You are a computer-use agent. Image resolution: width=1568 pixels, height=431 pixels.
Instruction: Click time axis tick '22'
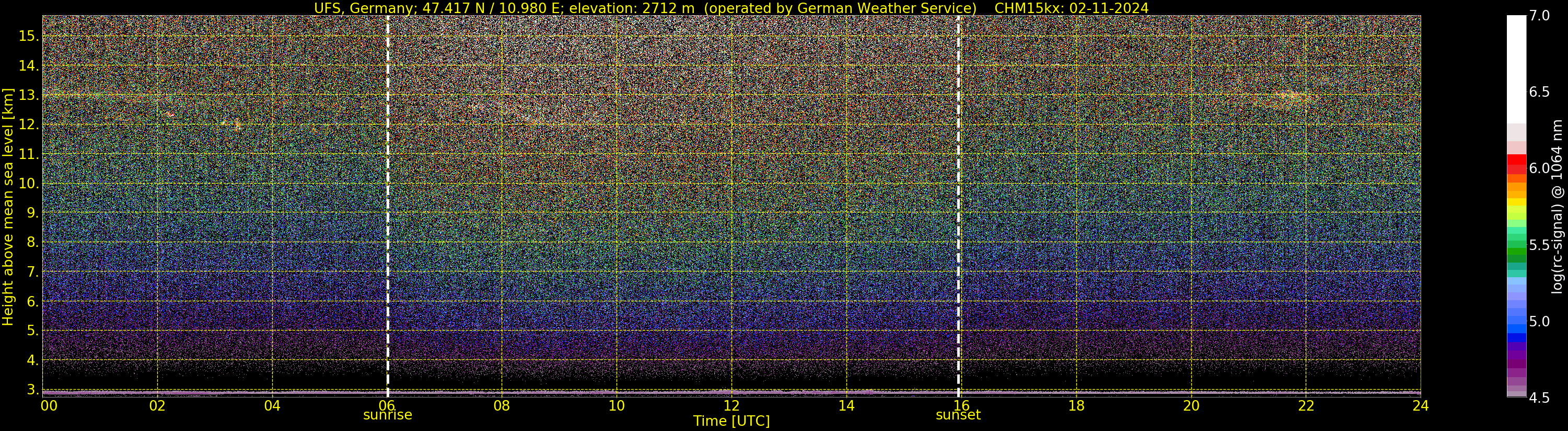1306,405
